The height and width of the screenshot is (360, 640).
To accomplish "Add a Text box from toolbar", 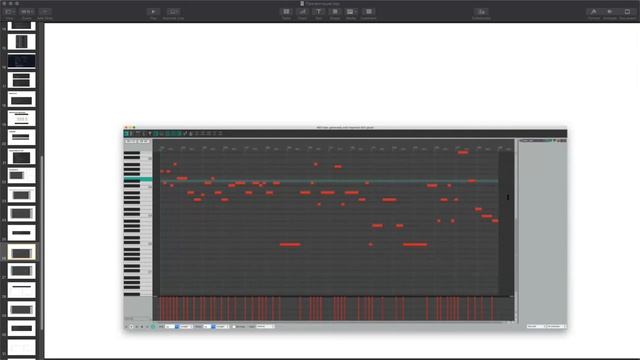I will (x=319, y=12).
